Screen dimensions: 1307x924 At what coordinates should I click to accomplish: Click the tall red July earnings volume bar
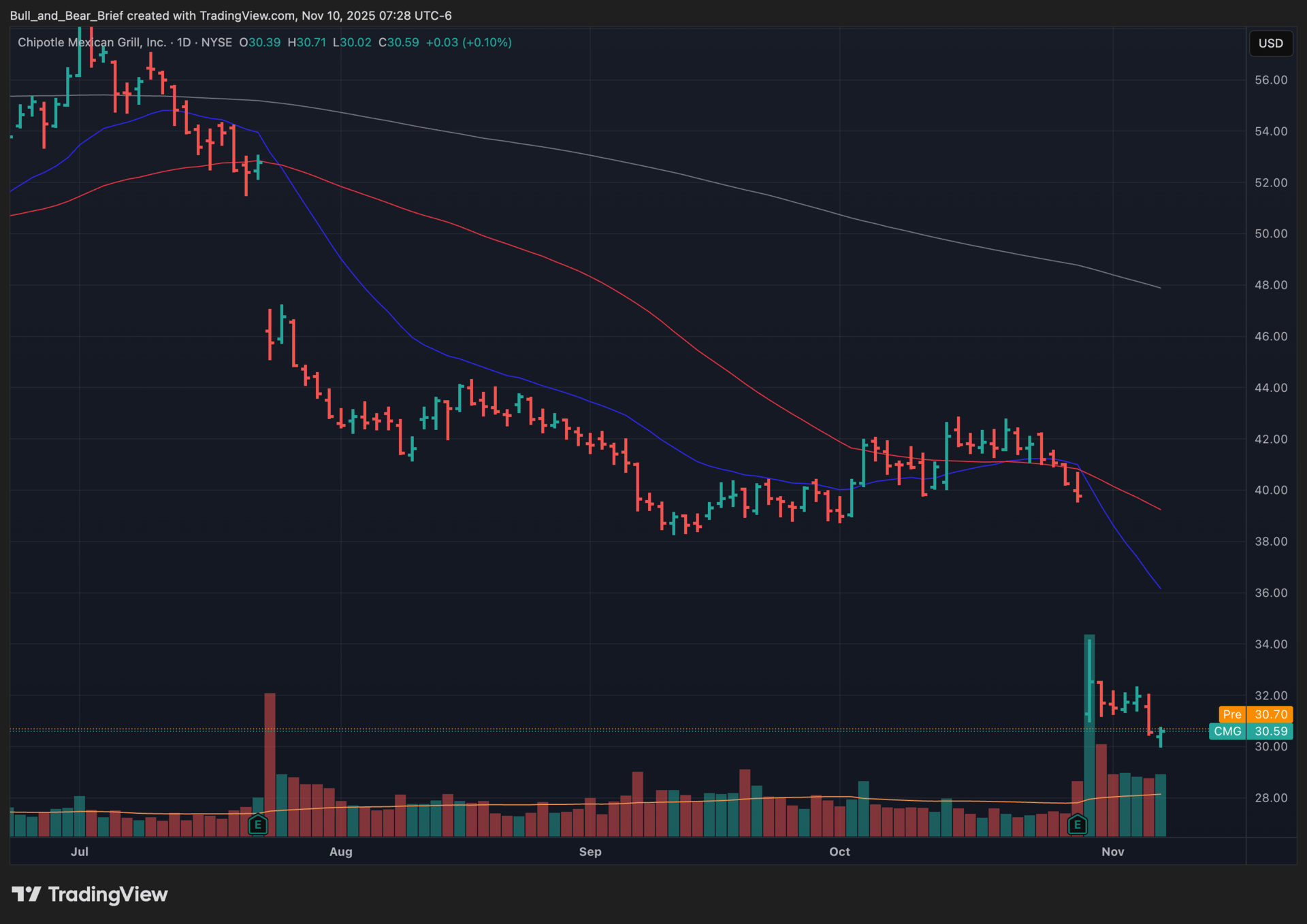point(270,762)
